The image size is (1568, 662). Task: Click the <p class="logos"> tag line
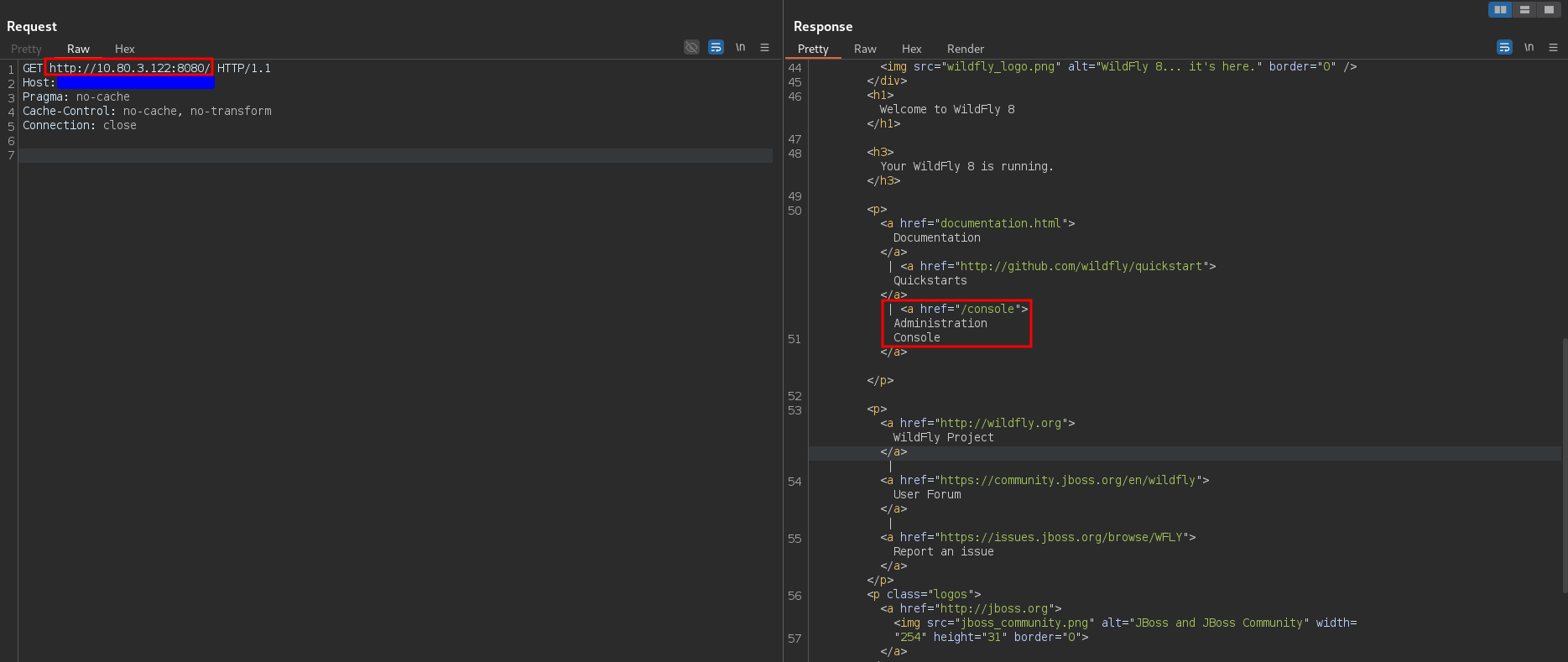point(924,594)
